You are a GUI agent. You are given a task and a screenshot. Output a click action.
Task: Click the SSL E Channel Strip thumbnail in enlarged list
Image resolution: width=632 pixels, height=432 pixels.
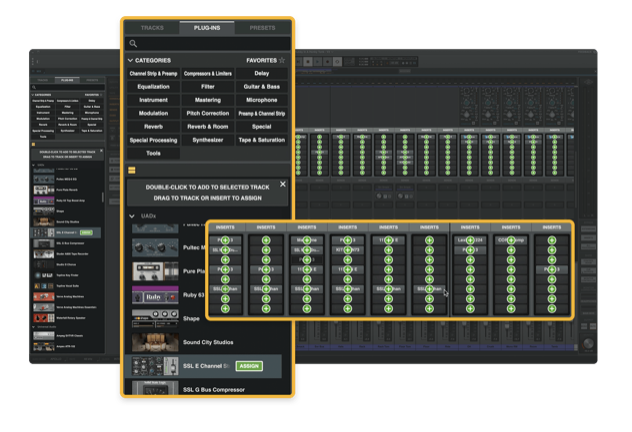point(155,366)
